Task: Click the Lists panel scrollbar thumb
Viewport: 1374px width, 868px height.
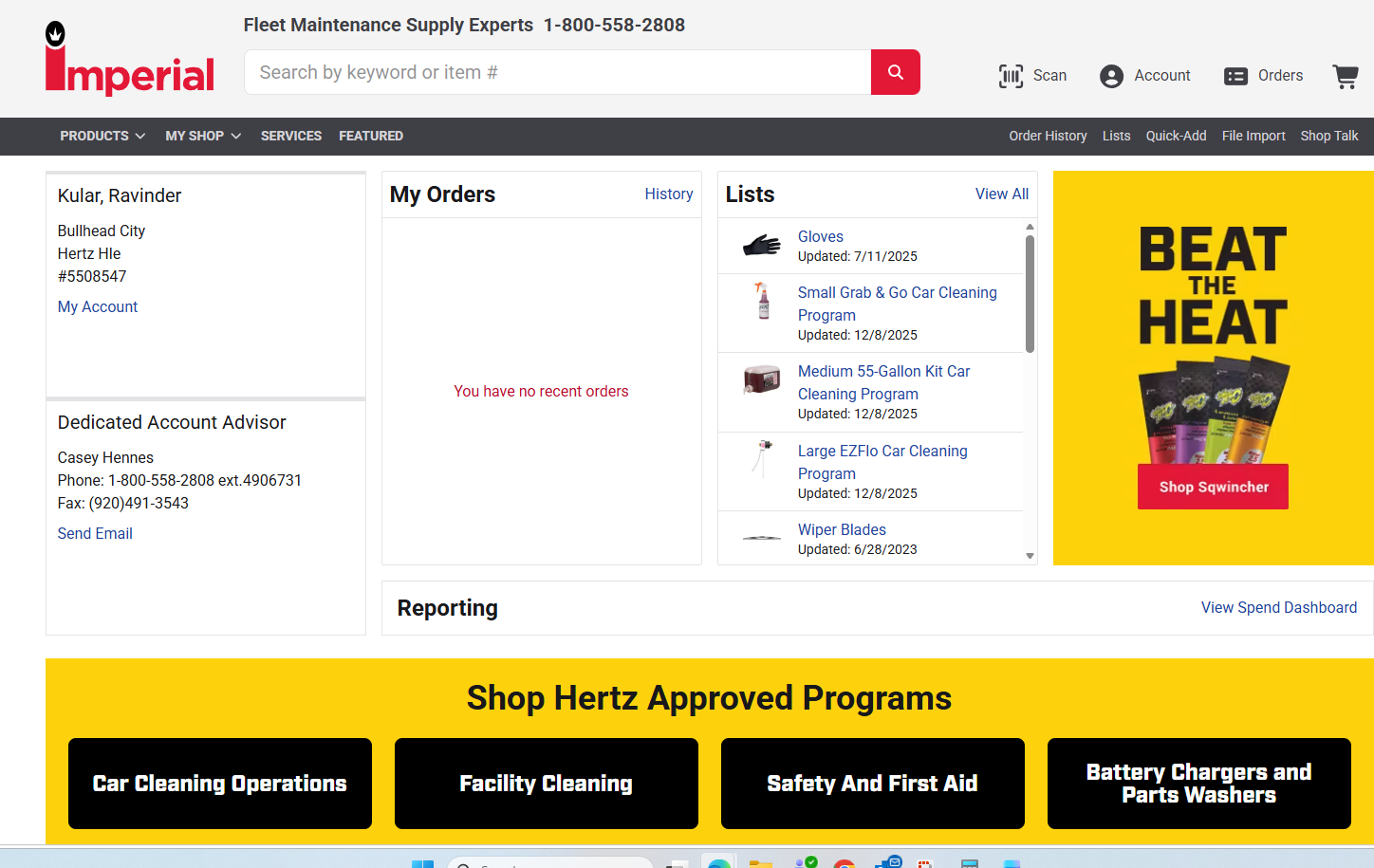Action: [1030, 293]
